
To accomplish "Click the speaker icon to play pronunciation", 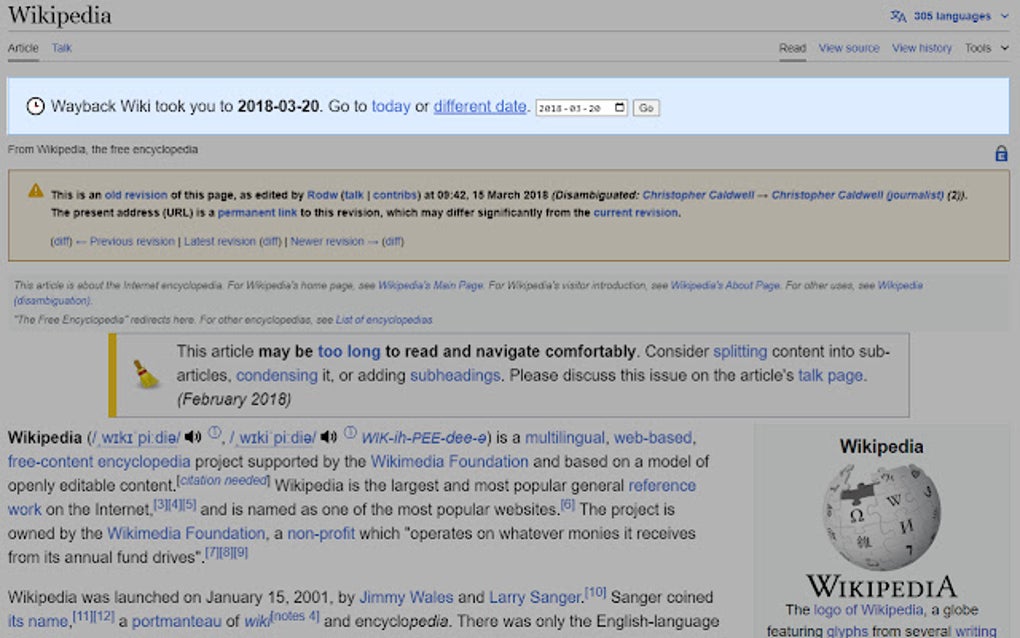I will click(x=192, y=437).
